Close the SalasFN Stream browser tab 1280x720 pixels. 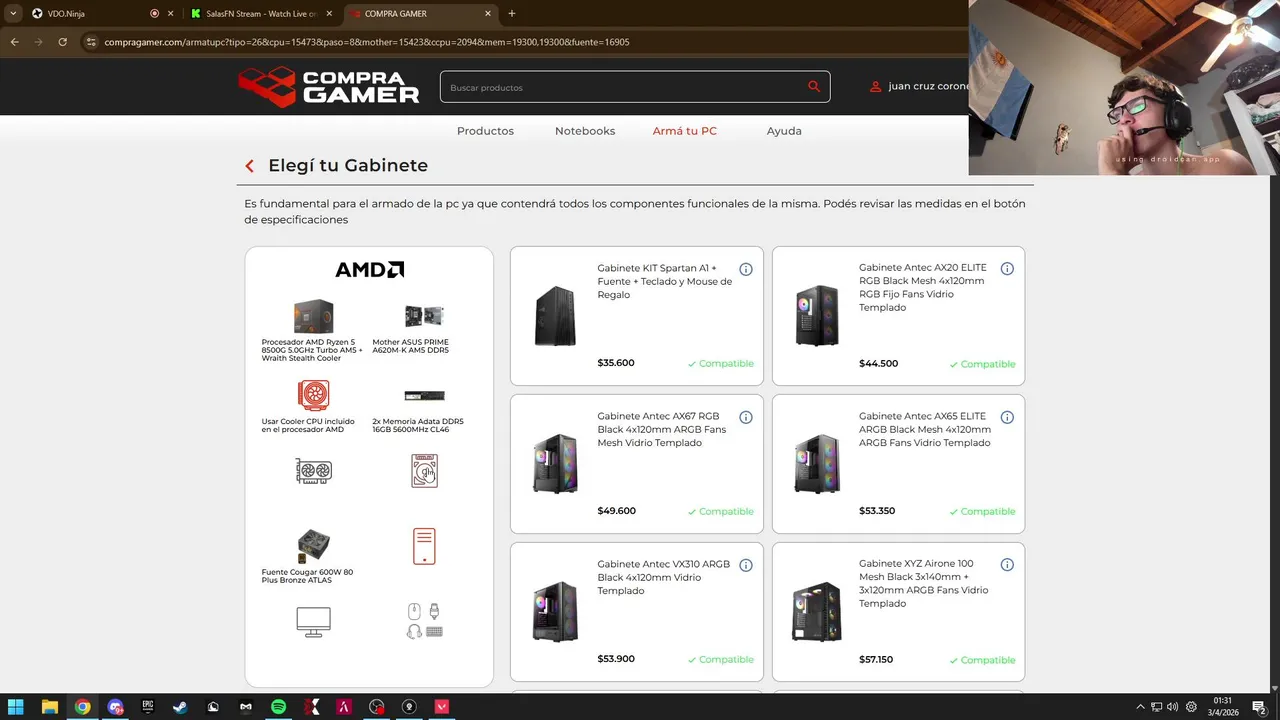(x=329, y=14)
